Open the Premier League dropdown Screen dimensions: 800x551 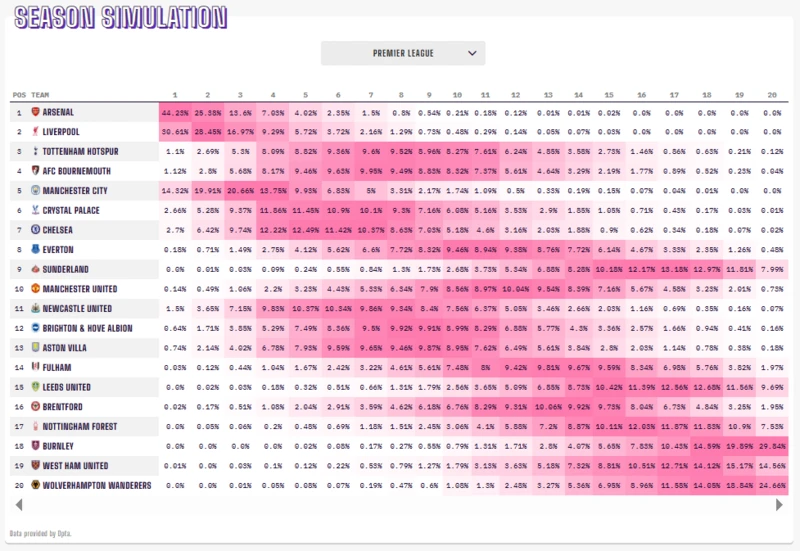pyautogui.click(x=402, y=53)
